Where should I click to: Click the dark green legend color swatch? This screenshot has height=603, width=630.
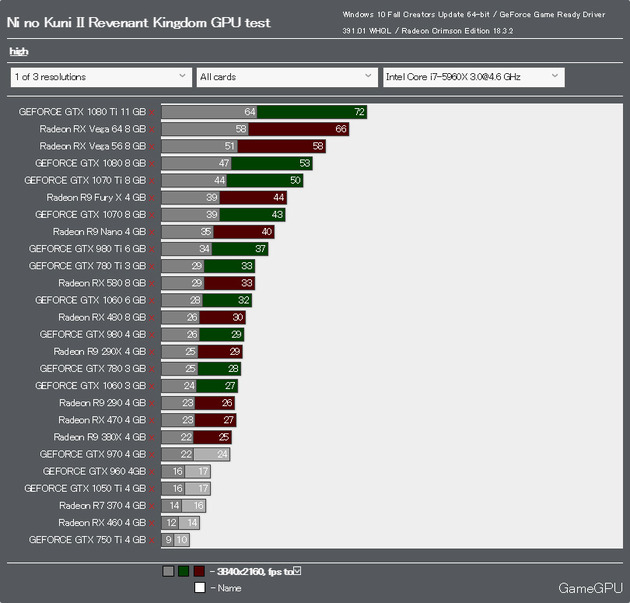[x=184, y=571]
